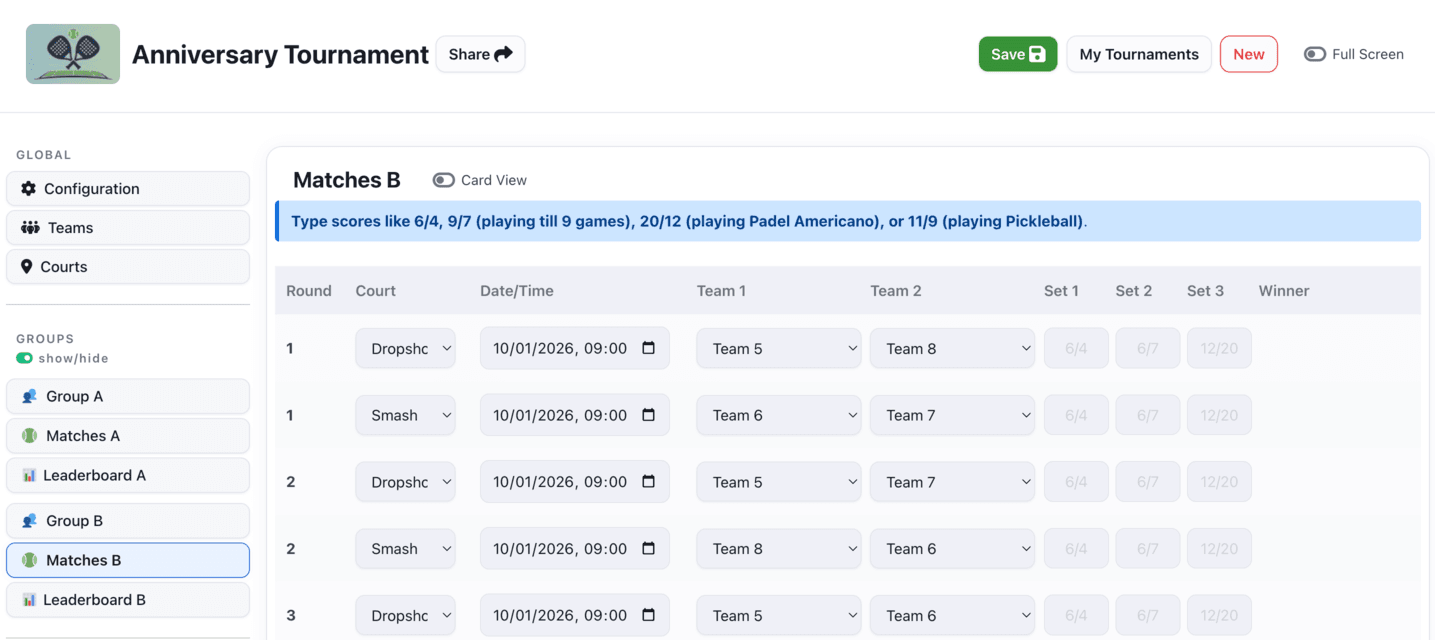This screenshot has height=640, width=1435.
Task: Share the Anniversary Tournament
Action: tap(480, 54)
